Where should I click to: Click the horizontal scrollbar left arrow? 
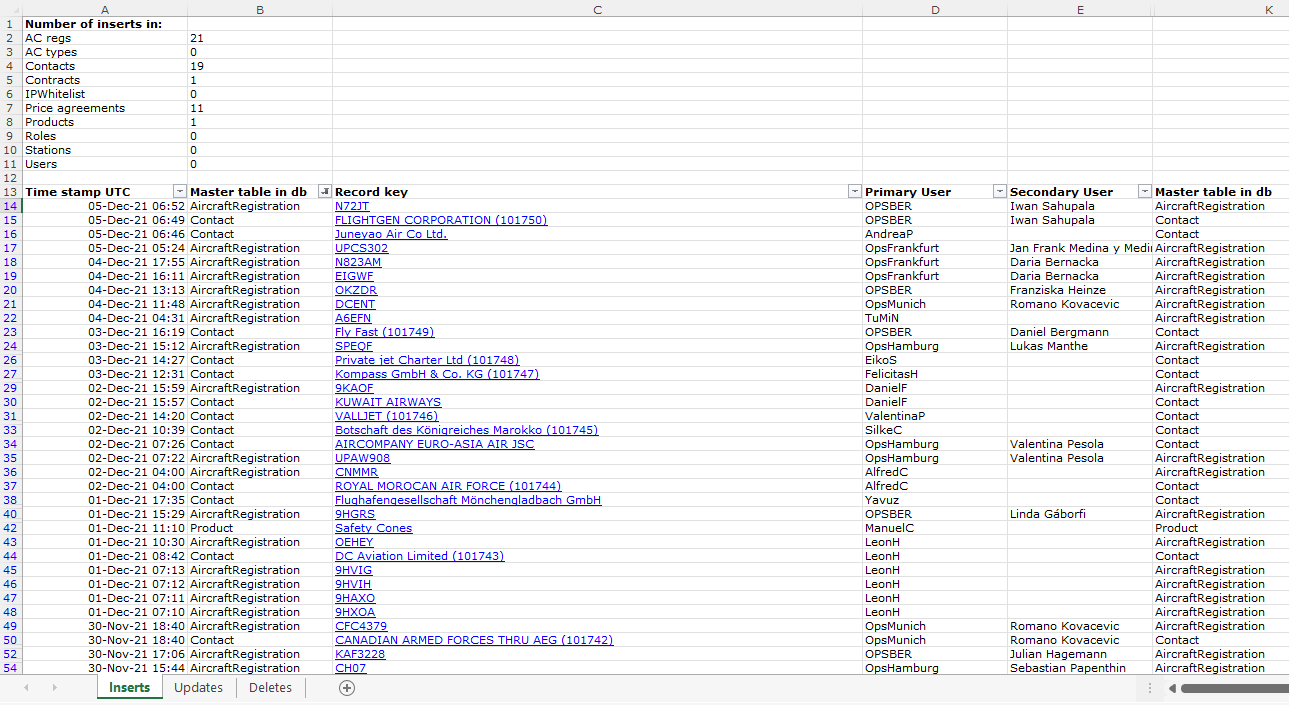1172,688
